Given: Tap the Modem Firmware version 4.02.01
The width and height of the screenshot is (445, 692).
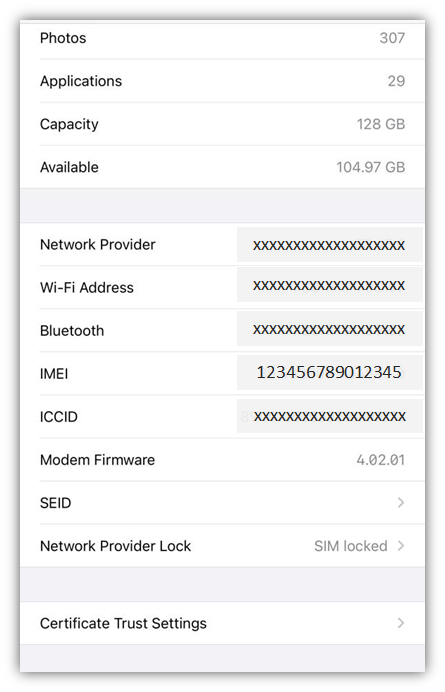Looking at the screenshot, I should 381,460.
